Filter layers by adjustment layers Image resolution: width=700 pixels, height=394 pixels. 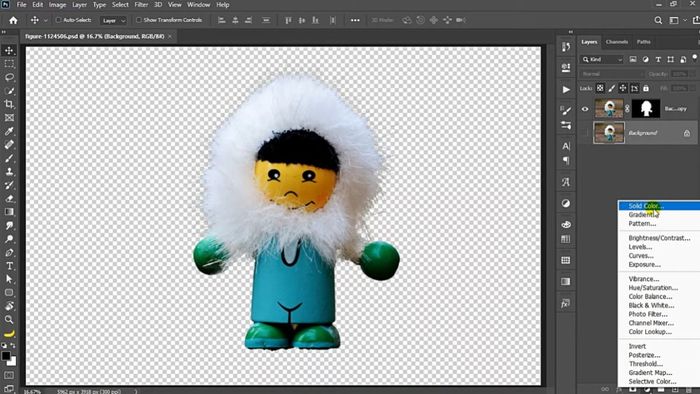tap(646, 59)
